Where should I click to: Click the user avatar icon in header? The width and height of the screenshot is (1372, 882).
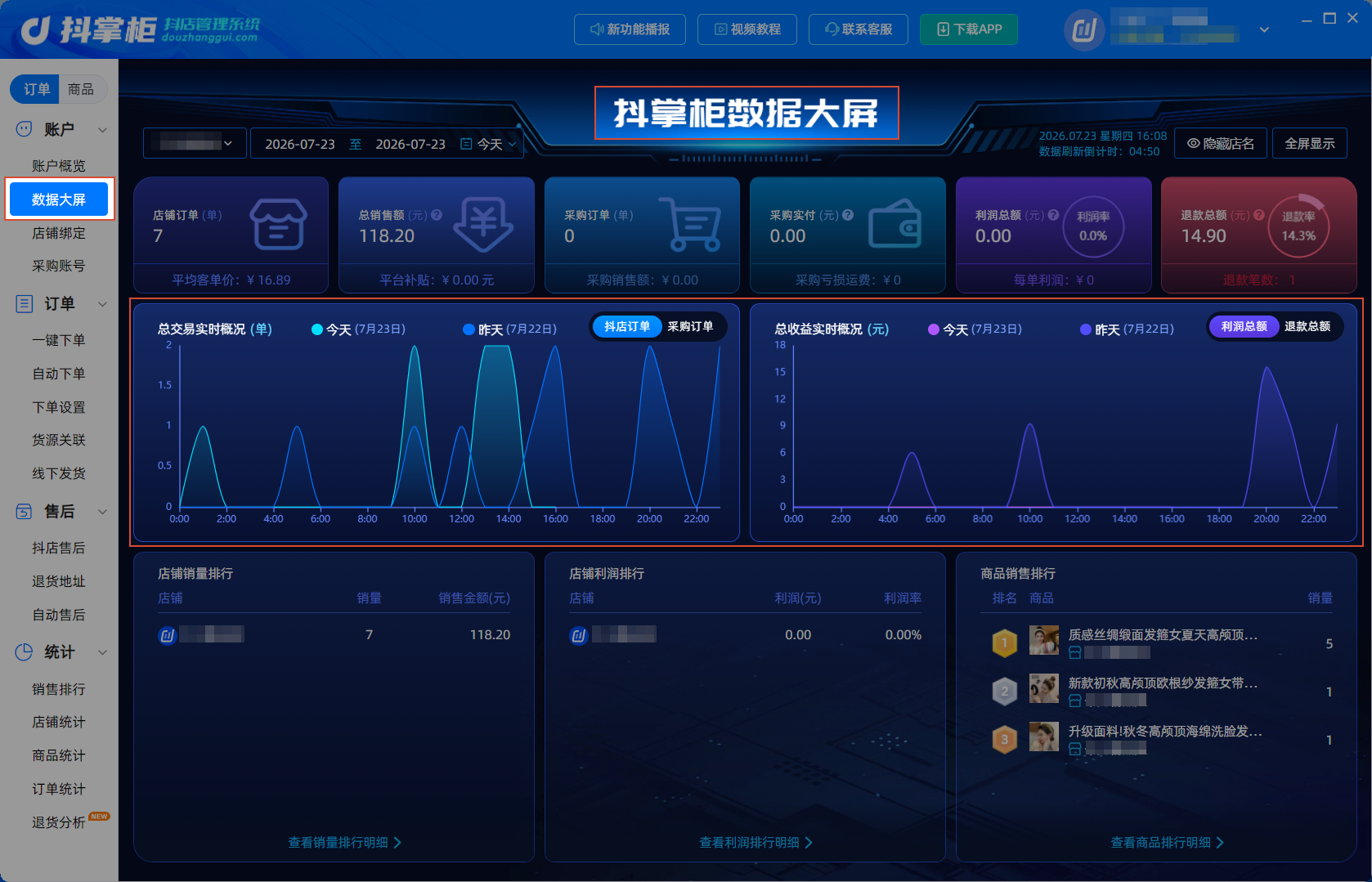click(1084, 30)
